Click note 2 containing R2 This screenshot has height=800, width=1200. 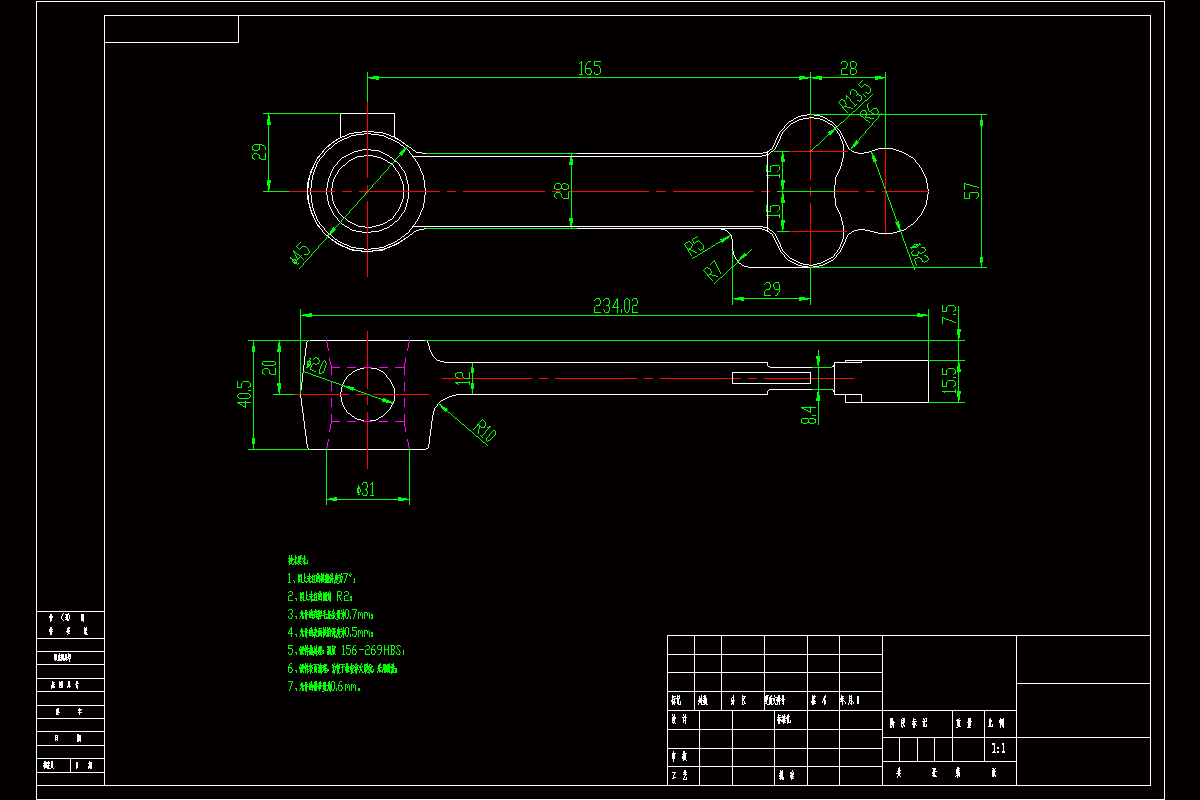(x=321, y=596)
